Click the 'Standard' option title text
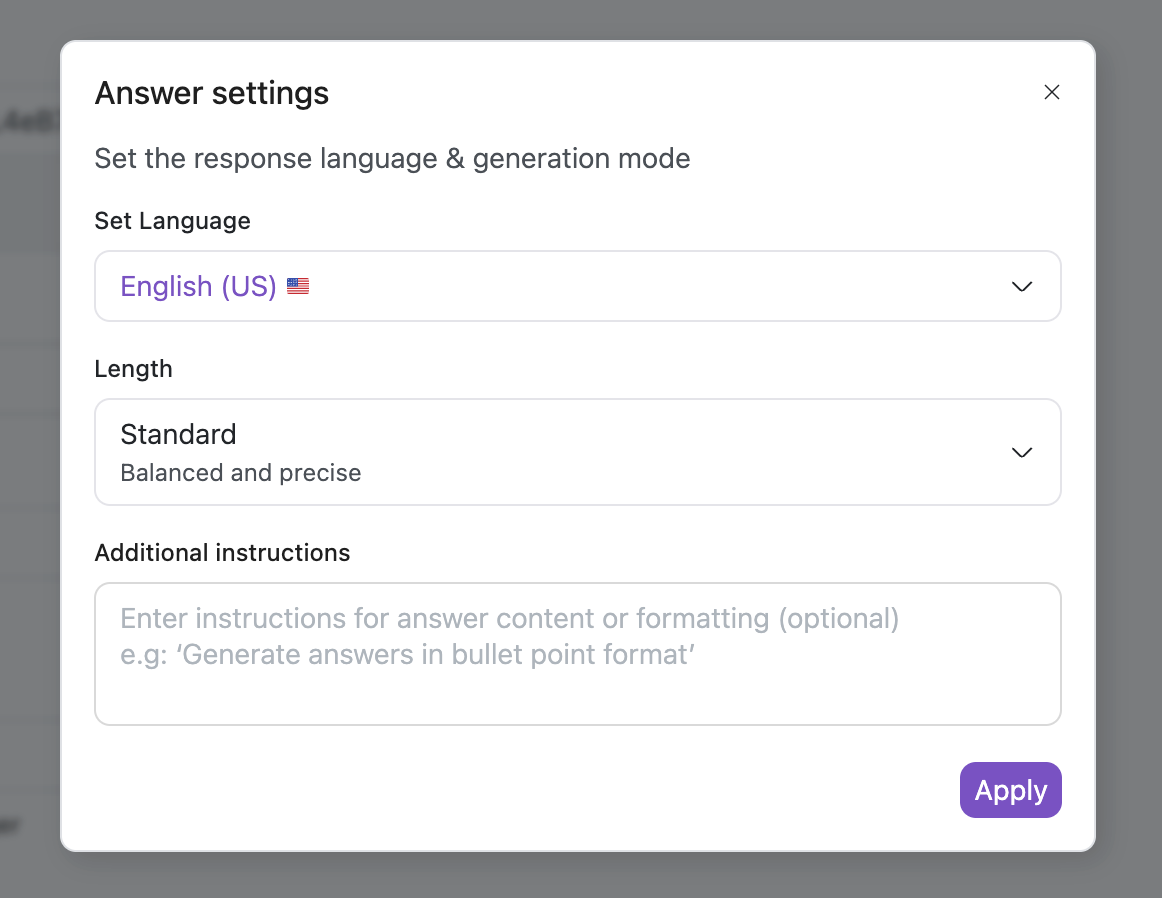Viewport: 1162px width, 898px height. [178, 435]
